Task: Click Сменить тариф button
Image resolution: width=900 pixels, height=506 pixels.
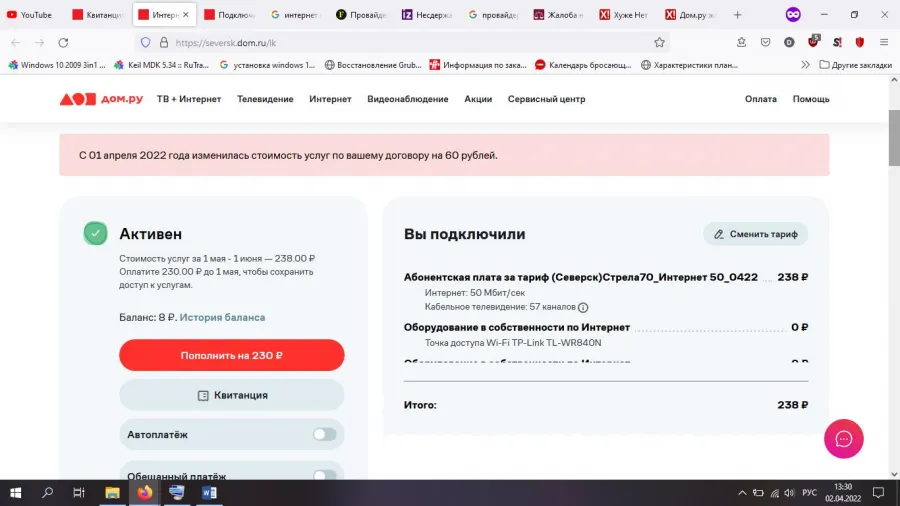Action: [x=755, y=234]
